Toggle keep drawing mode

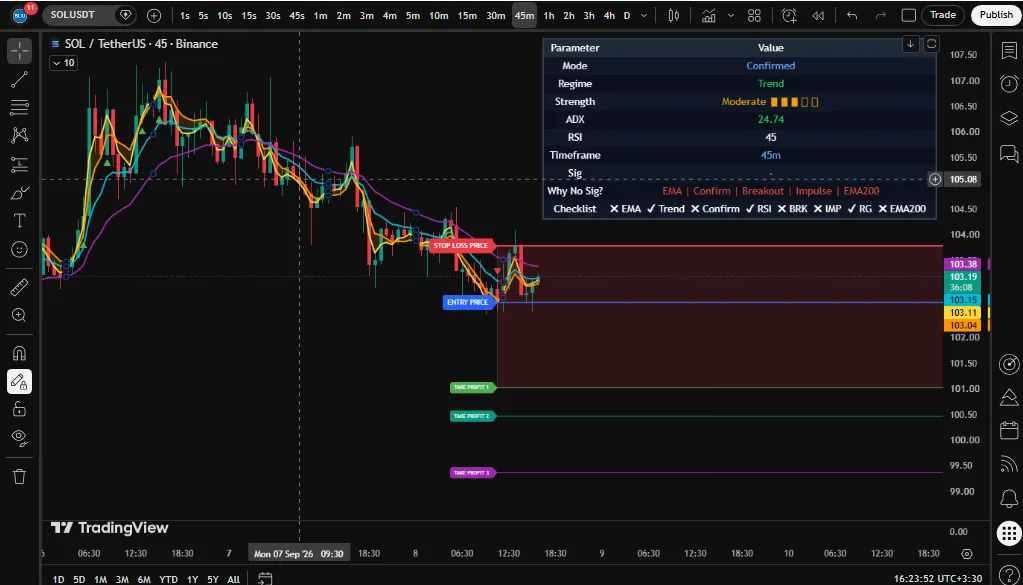(x=20, y=382)
